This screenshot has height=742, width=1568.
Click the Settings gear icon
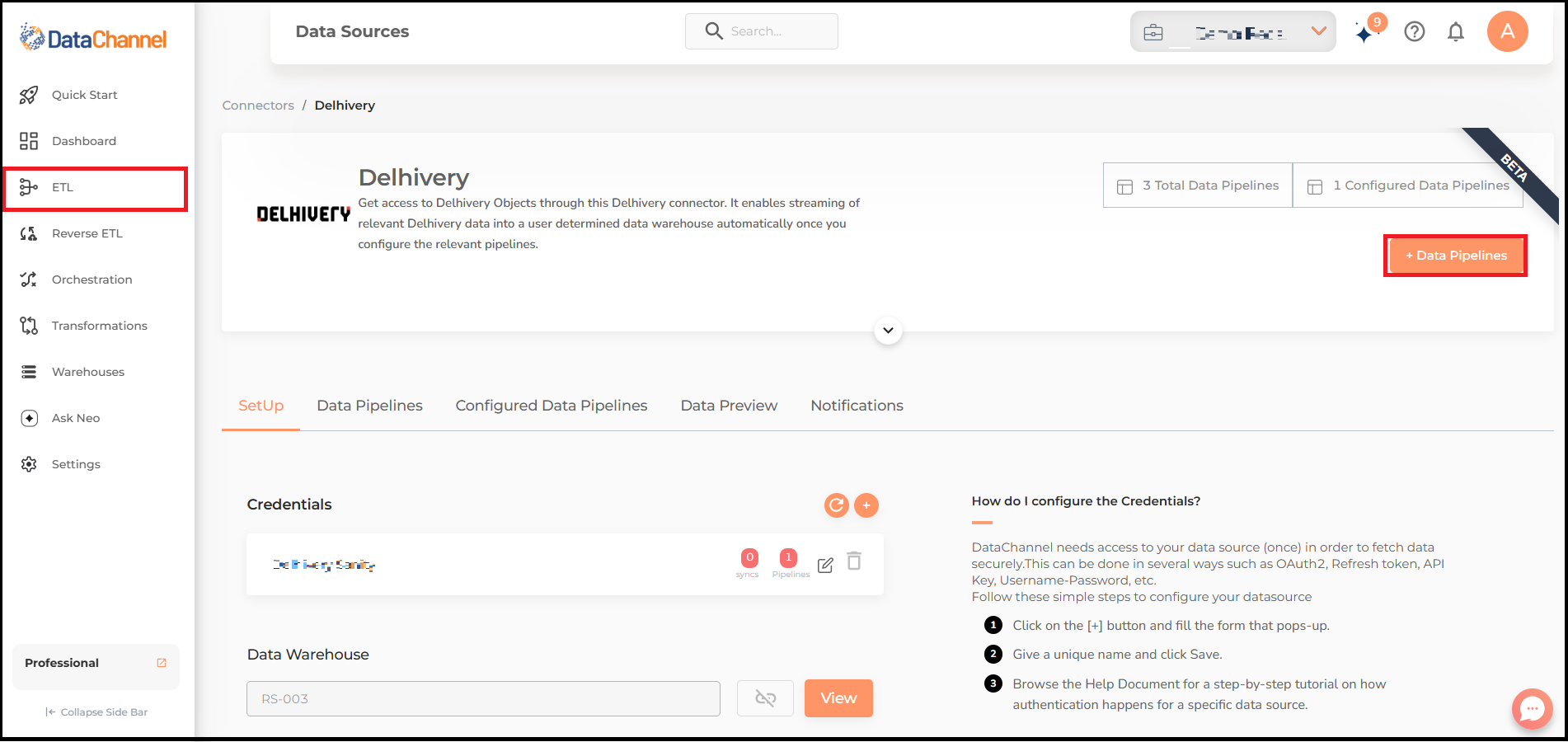[29, 464]
